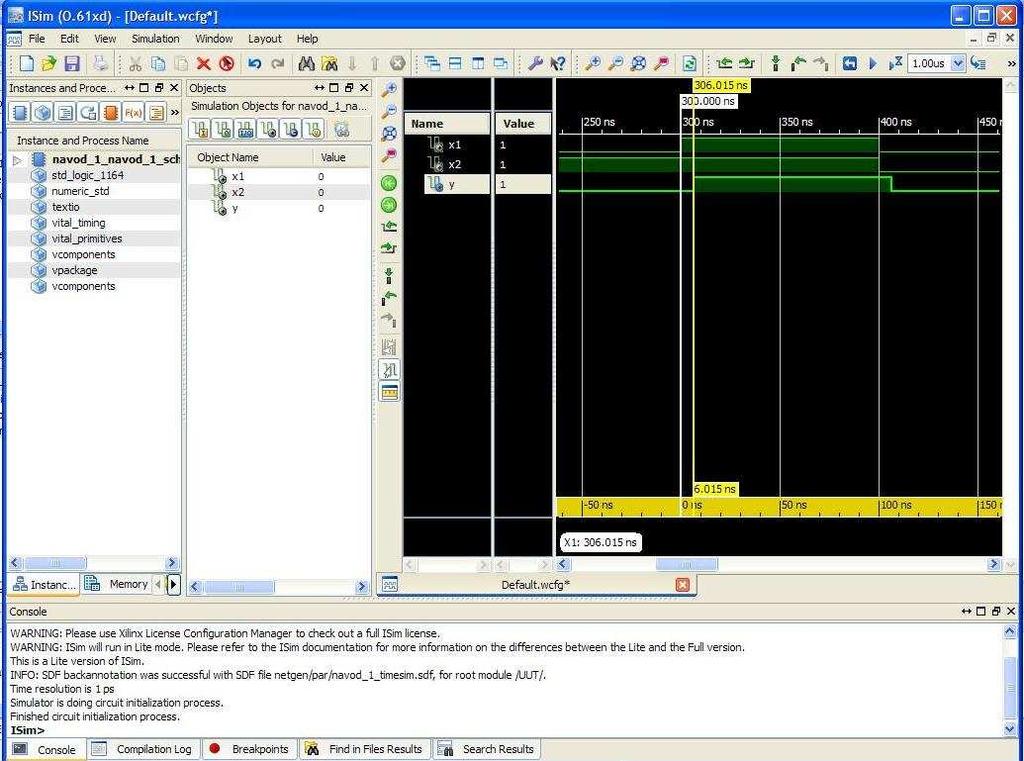Click the swap cursors icon in side toolbar
This screenshot has height=761, width=1024.
(x=389, y=347)
